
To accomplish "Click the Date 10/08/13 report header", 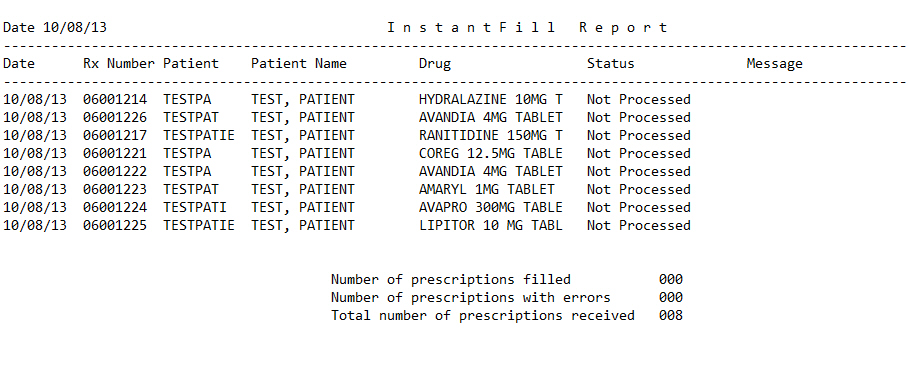I will click(55, 28).
